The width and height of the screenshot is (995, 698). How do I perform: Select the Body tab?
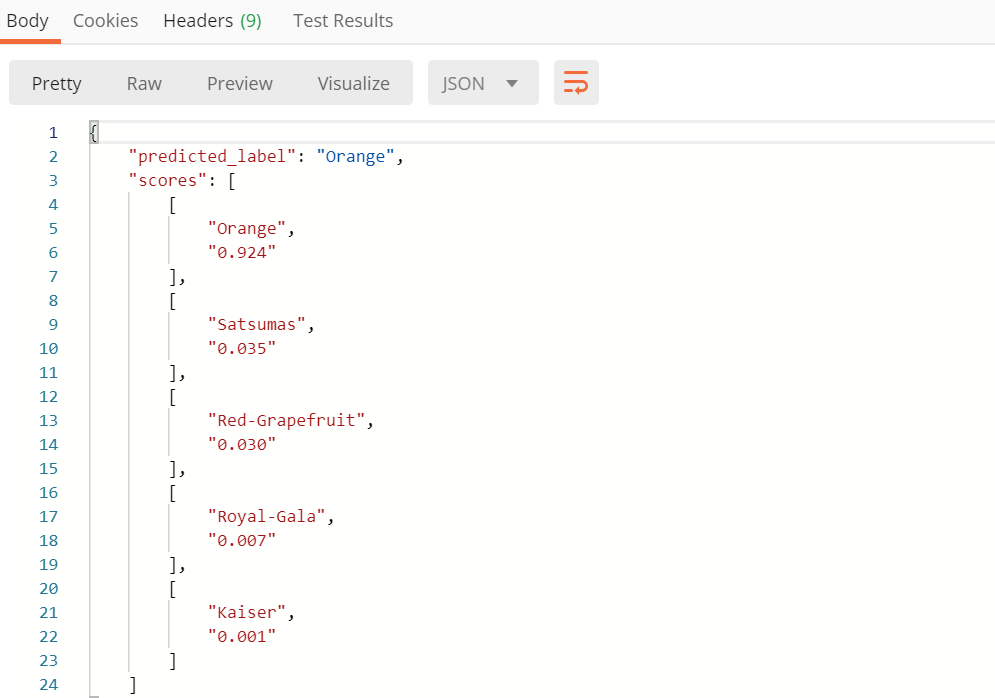(x=27, y=20)
